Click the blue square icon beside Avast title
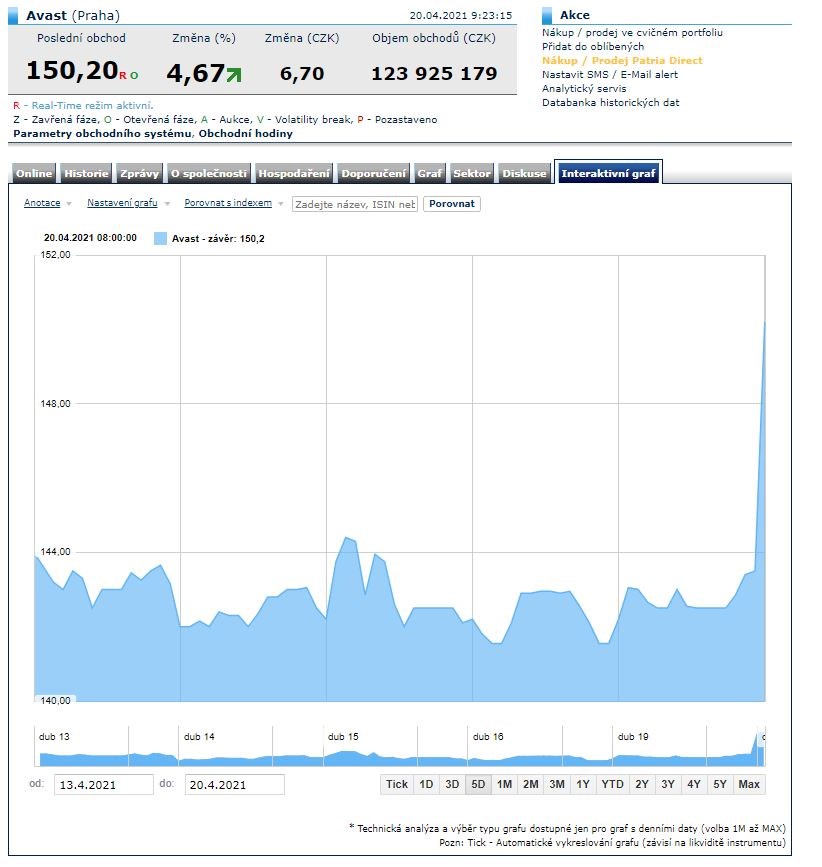This screenshot has height=867, width=822. click(14, 15)
